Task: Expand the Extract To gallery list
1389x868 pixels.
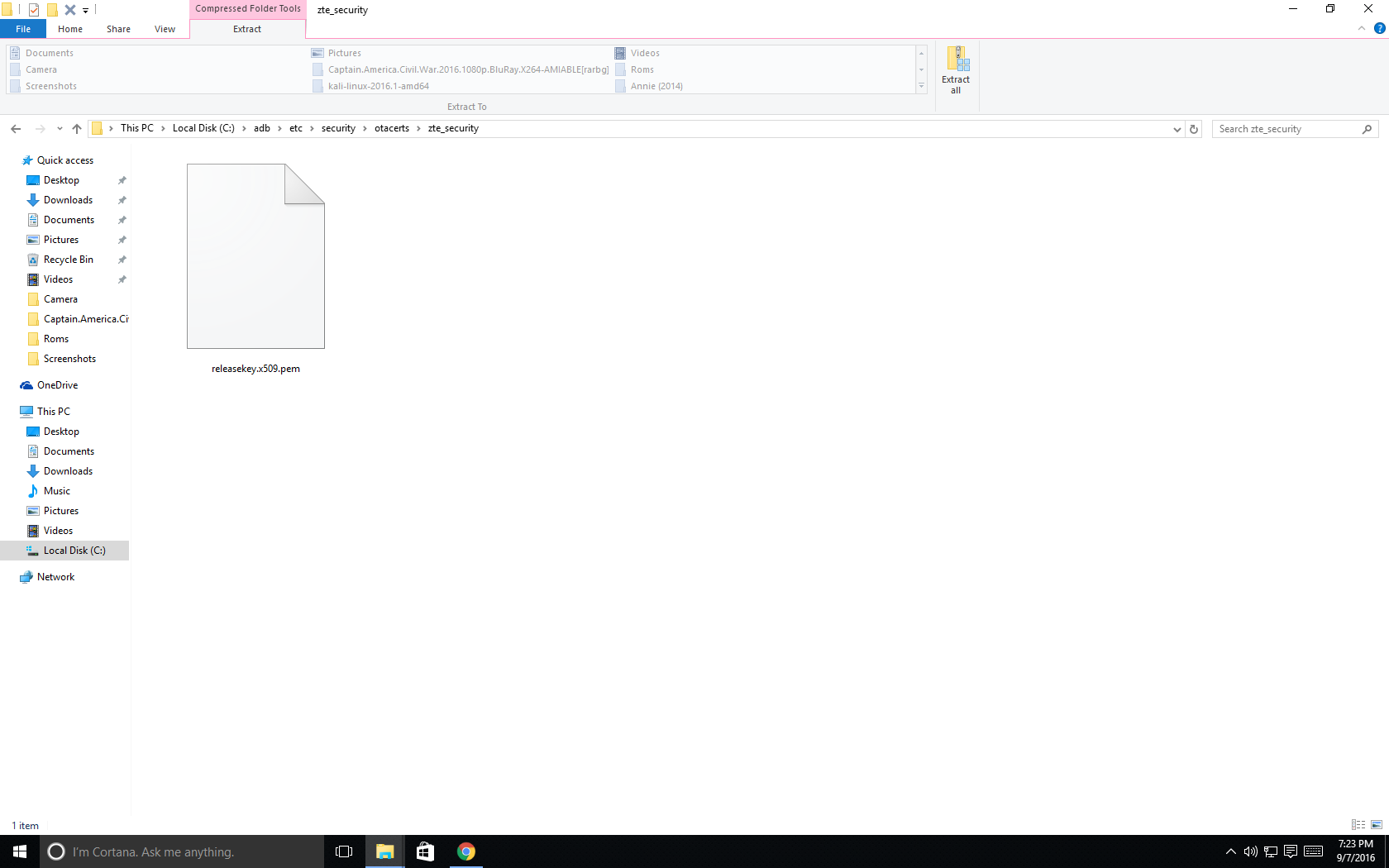Action: click(x=921, y=86)
